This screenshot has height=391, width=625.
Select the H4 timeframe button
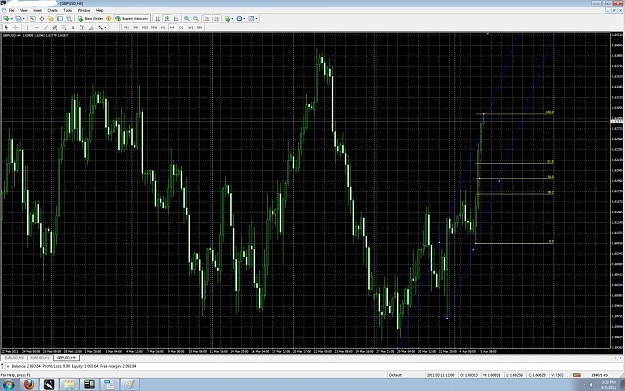tap(172, 28)
